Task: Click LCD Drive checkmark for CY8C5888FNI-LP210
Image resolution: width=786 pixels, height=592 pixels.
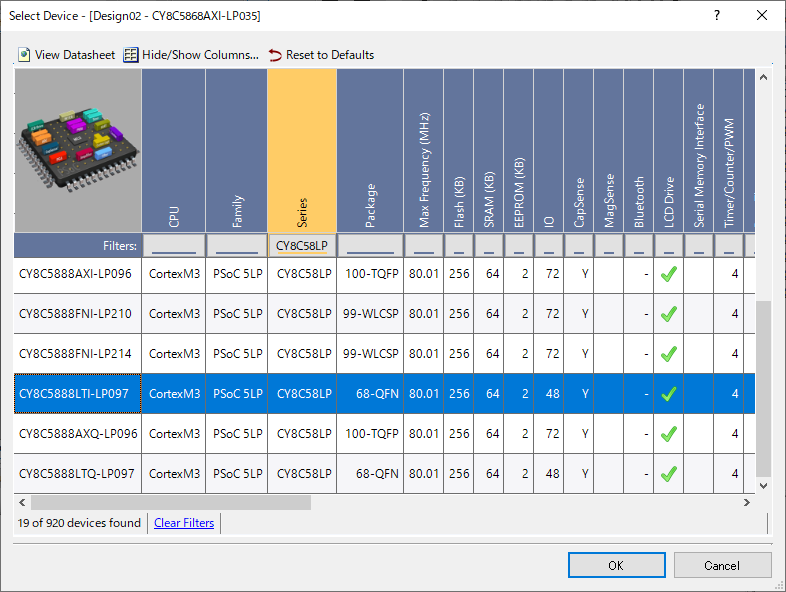Action: pyautogui.click(x=669, y=314)
